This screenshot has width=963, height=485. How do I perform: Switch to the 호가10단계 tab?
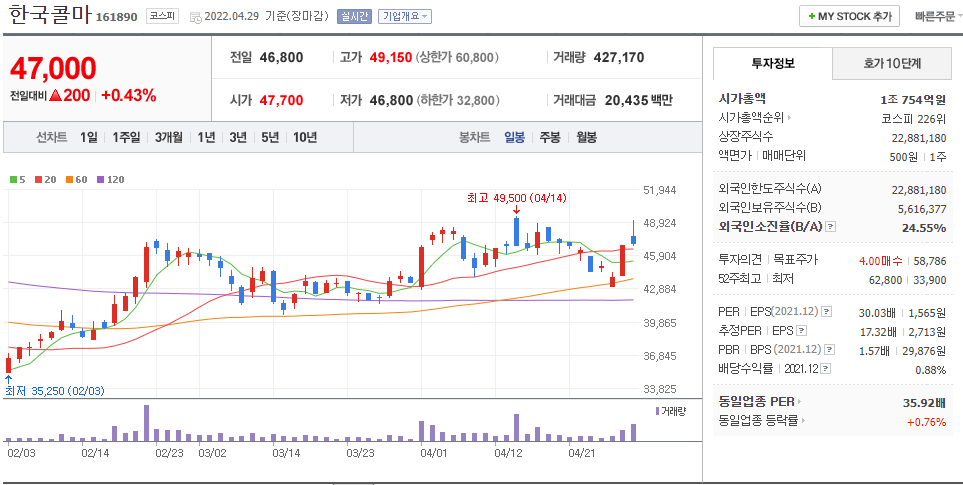pos(892,63)
